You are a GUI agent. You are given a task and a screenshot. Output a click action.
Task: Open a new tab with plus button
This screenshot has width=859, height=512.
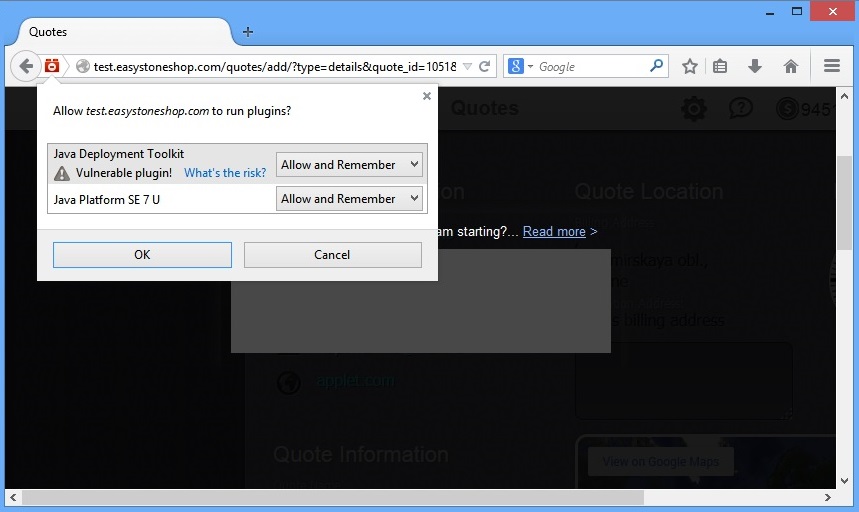[x=248, y=32]
